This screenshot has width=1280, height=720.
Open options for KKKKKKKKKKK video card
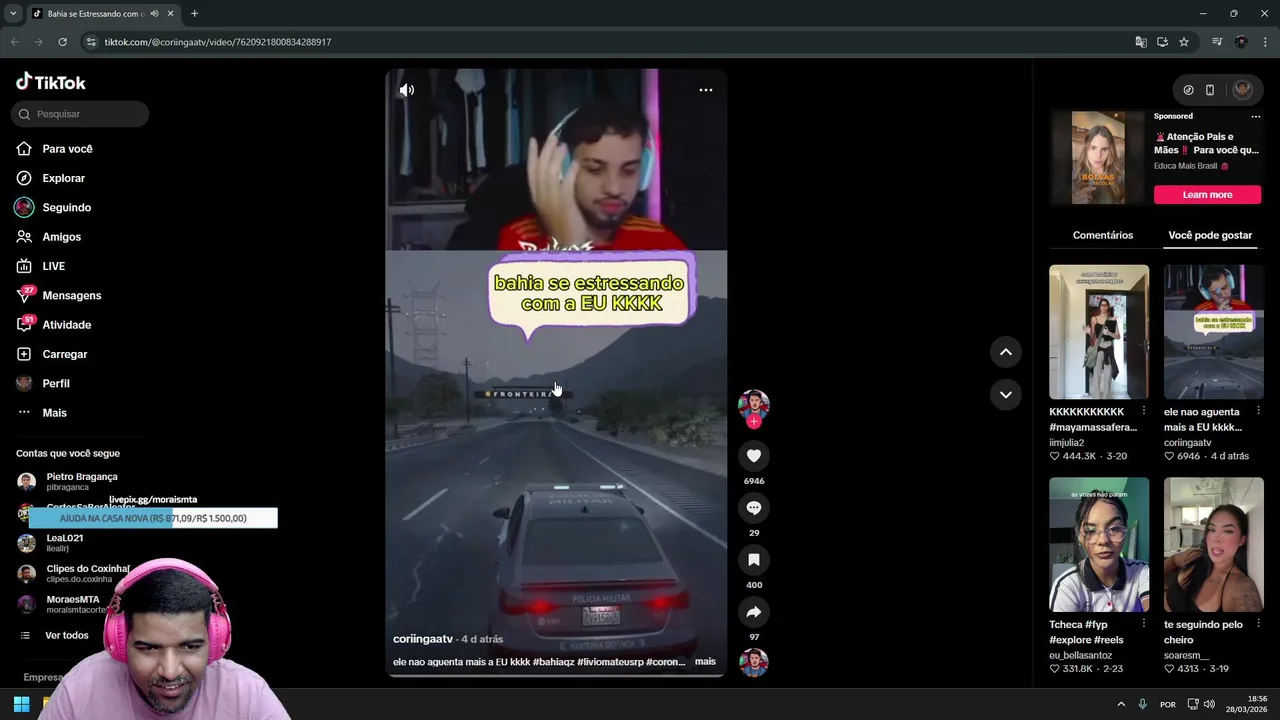click(1144, 411)
